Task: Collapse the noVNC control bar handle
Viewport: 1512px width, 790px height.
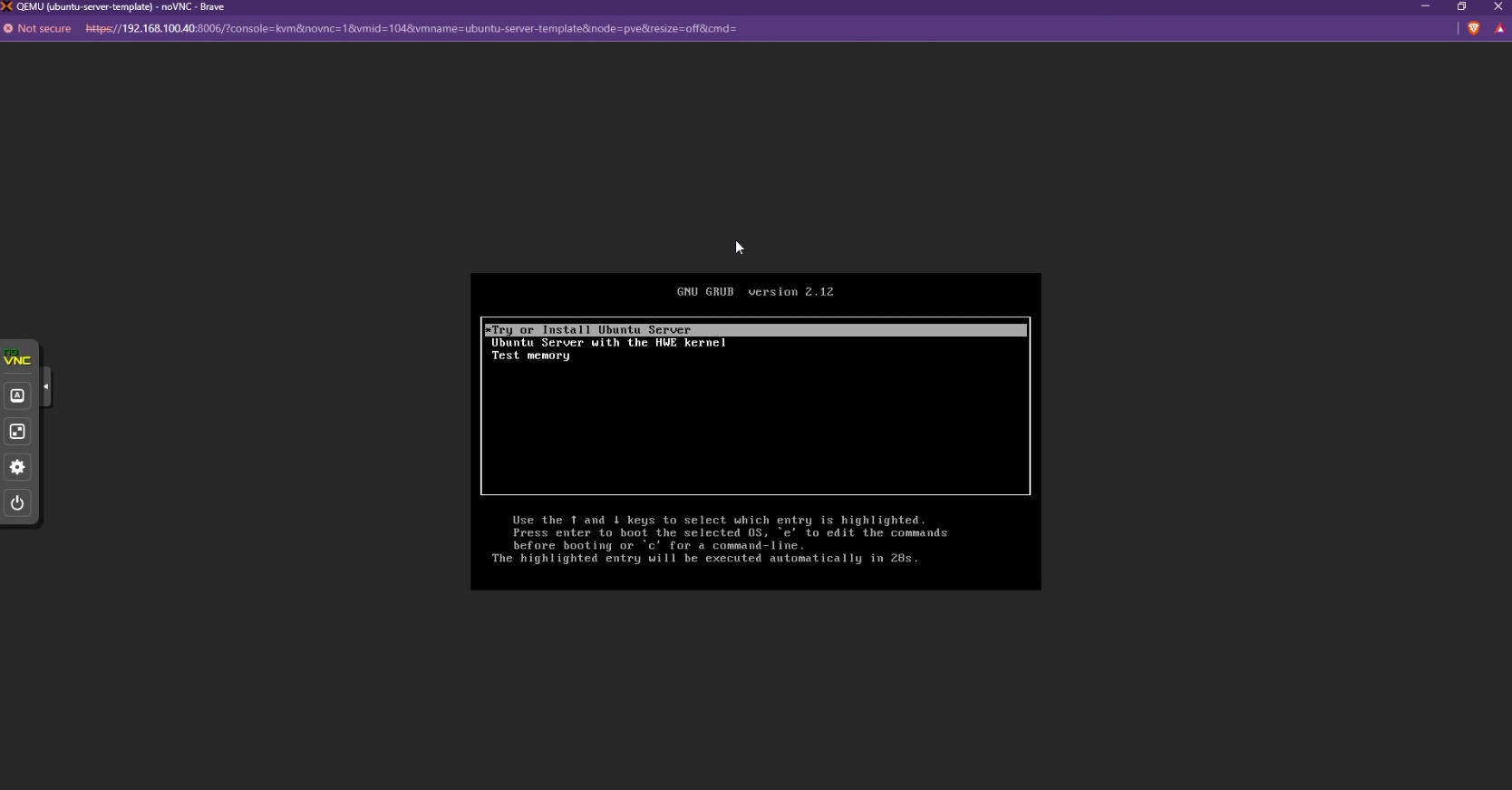Action: point(46,387)
